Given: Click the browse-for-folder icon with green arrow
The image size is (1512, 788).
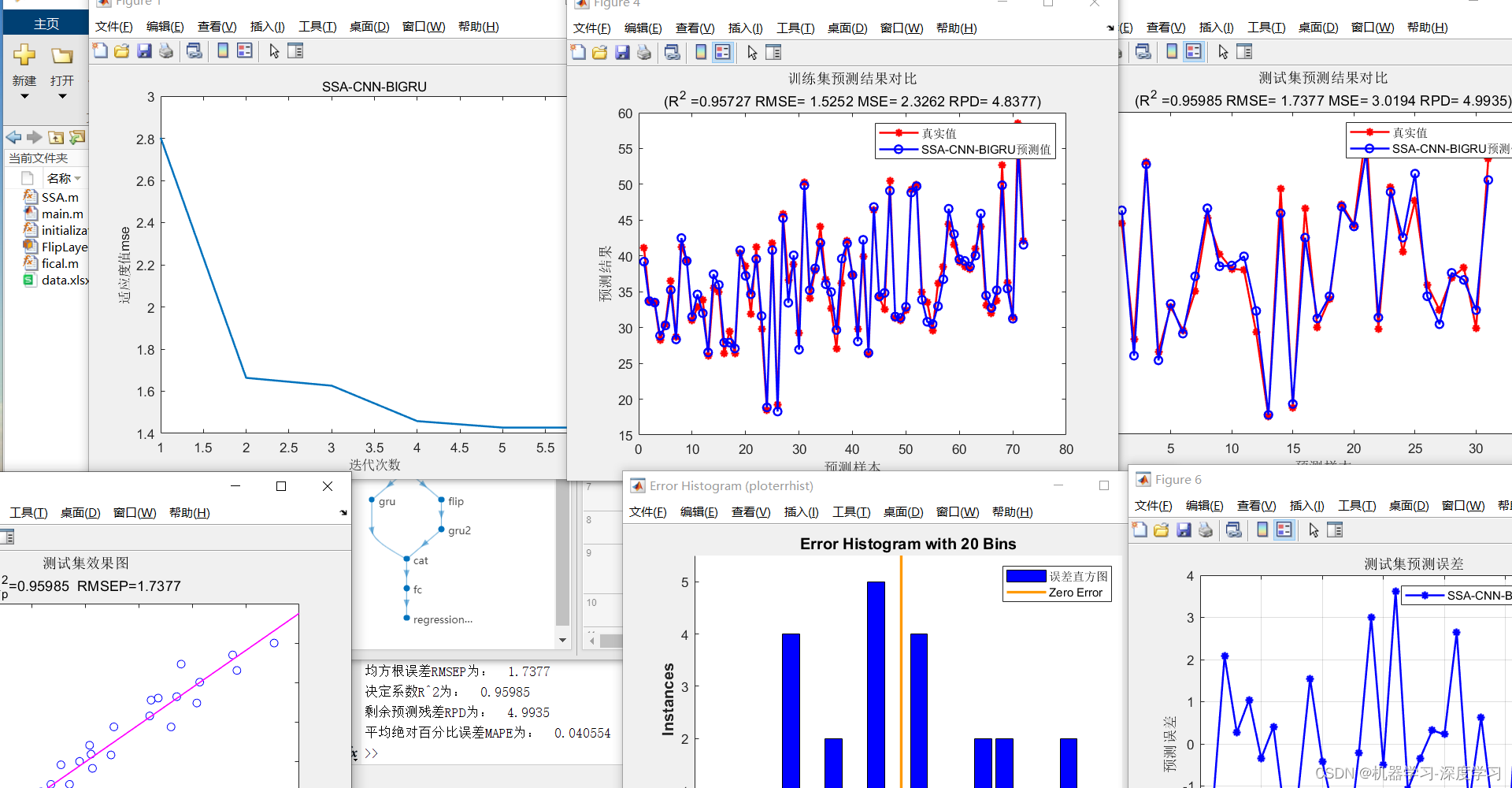Looking at the screenshot, I should coord(76,137).
